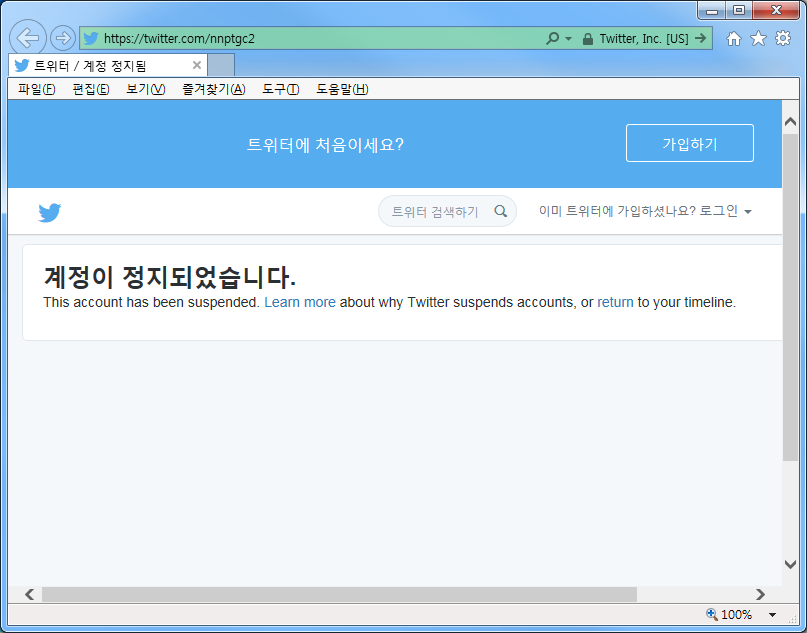Click the 계정이 정지되었습니다. heading

(170, 277)
